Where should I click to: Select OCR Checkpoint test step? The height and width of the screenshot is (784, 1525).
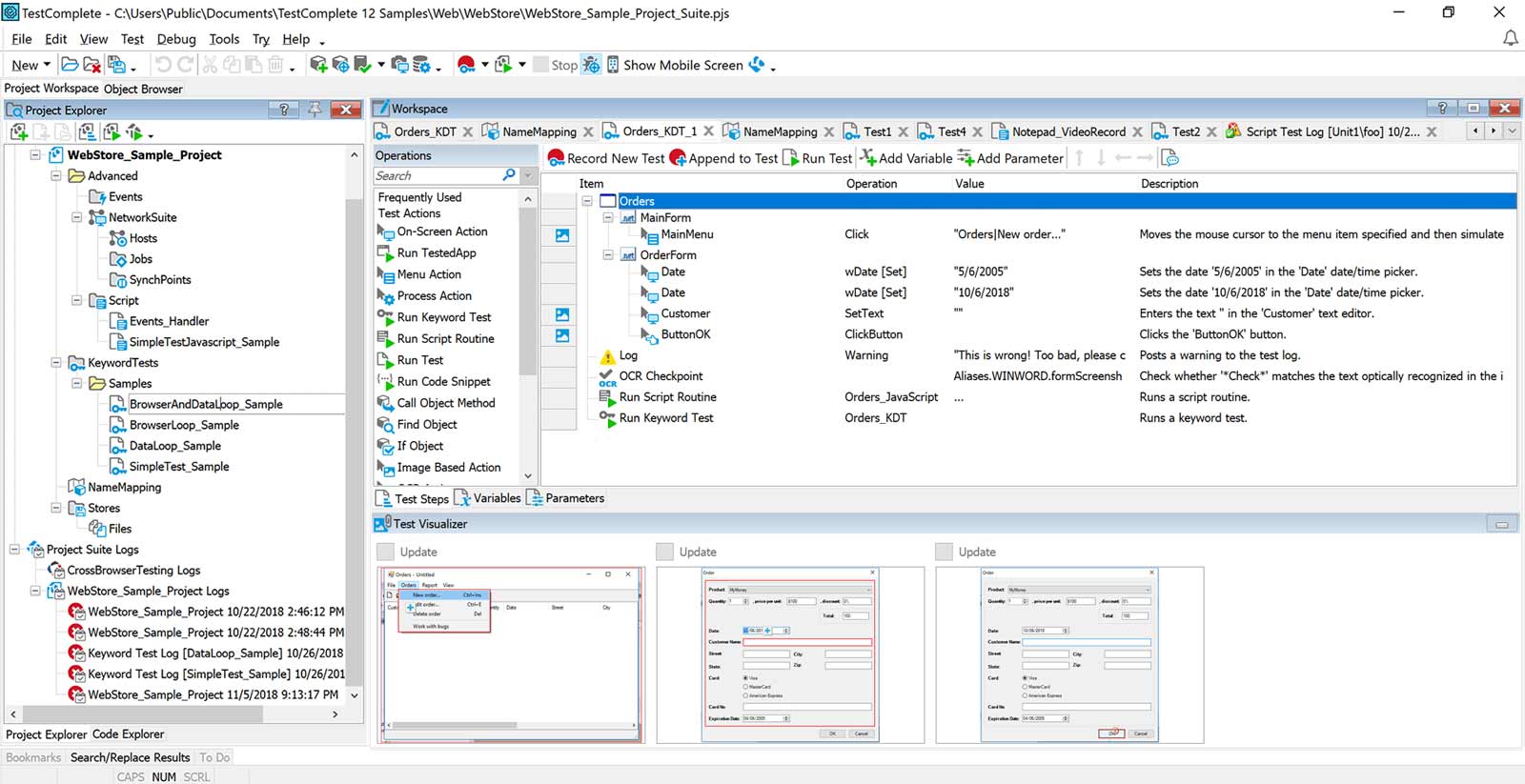[661, 376]
